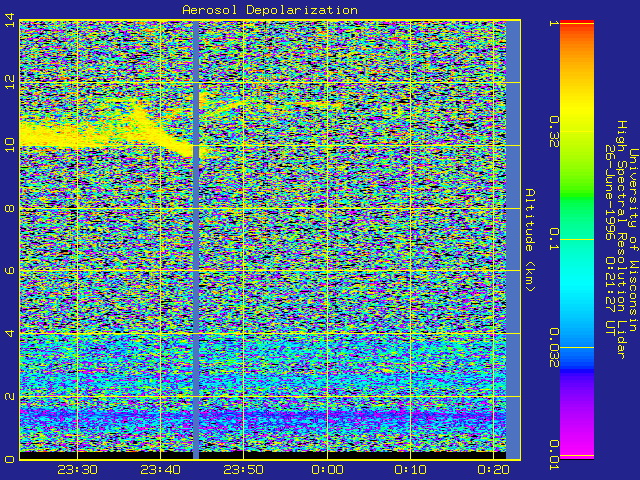Image resolution: width=640 pixels, height=480 pixels.
Task: Click the 4 km altitude tick label
Action: 9,333
